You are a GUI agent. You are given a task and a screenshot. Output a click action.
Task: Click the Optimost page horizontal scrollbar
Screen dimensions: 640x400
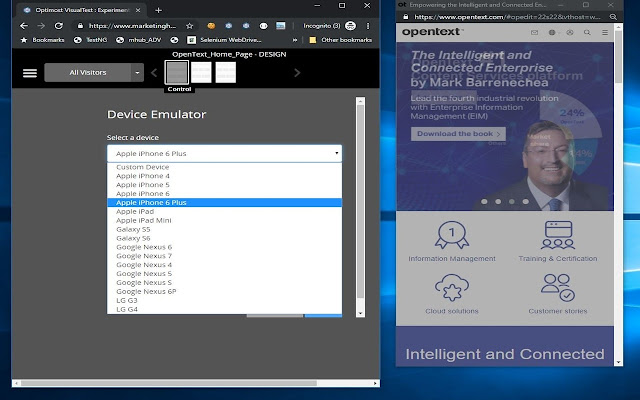tap(169, 383)
